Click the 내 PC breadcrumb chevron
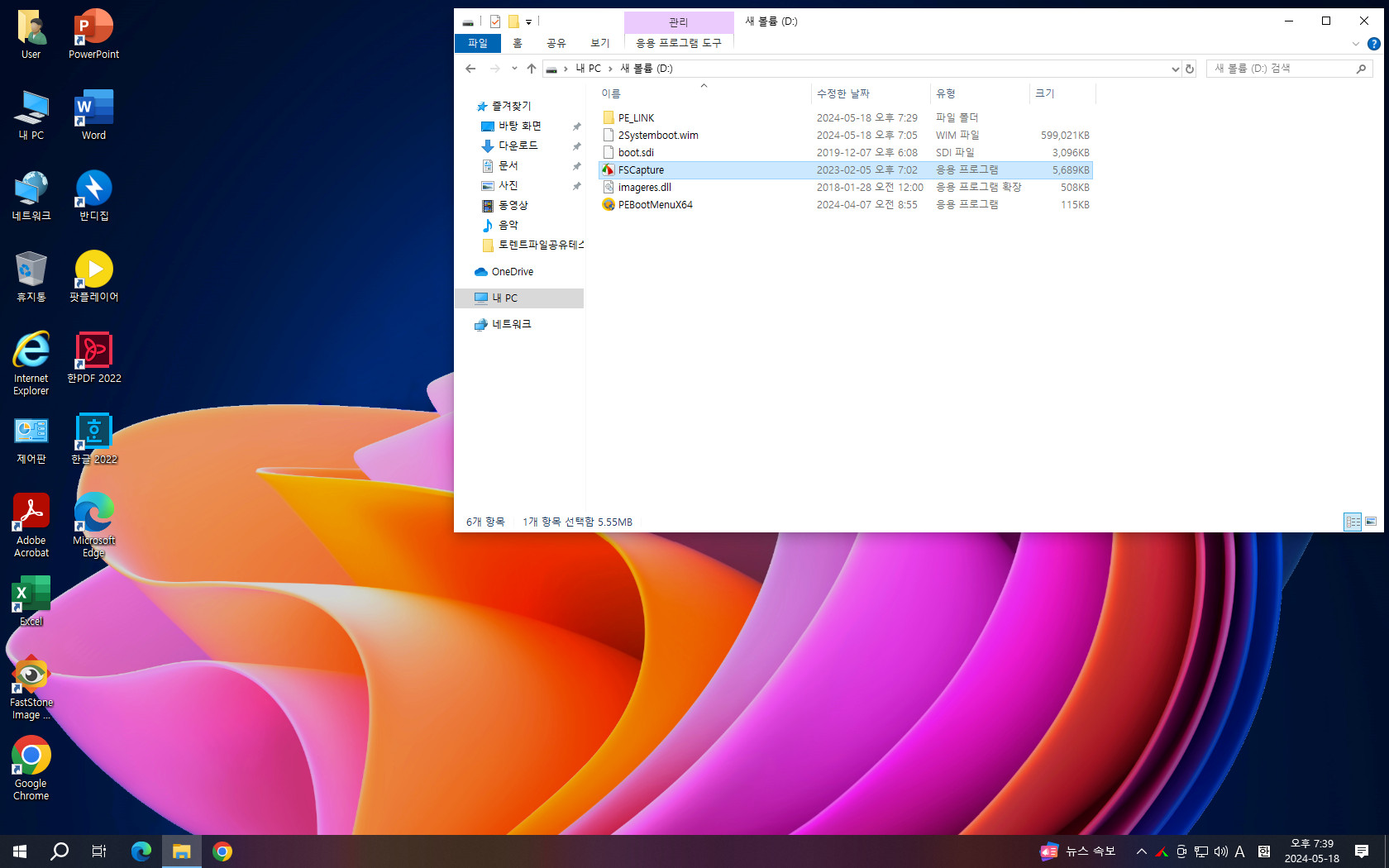The height and width of the screenshot is (868, 1389). tap(610, 69)
